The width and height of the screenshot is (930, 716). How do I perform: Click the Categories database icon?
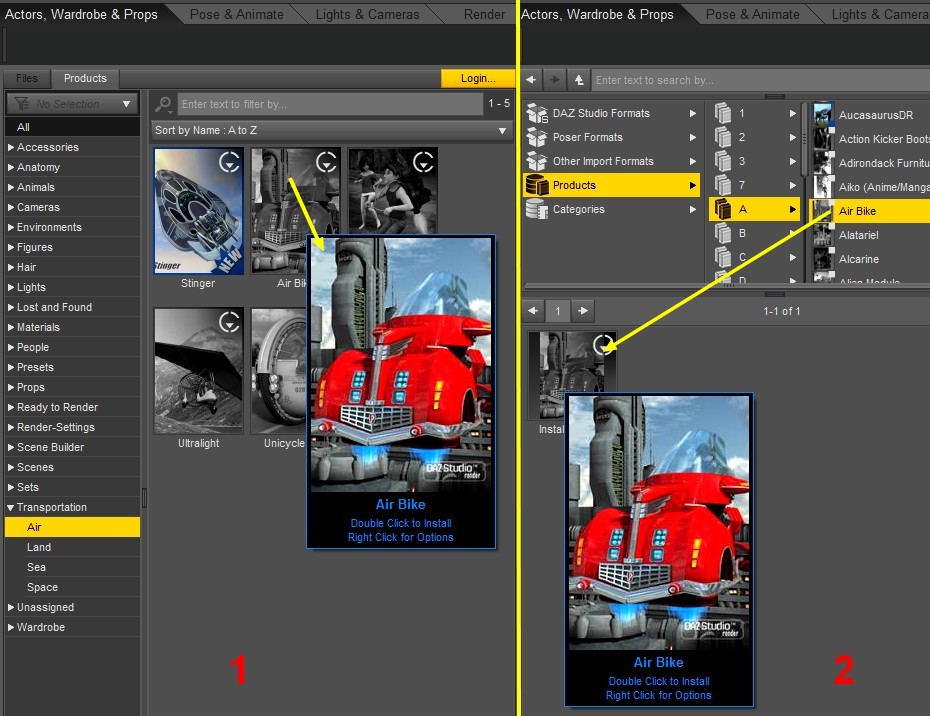(537, 209)
